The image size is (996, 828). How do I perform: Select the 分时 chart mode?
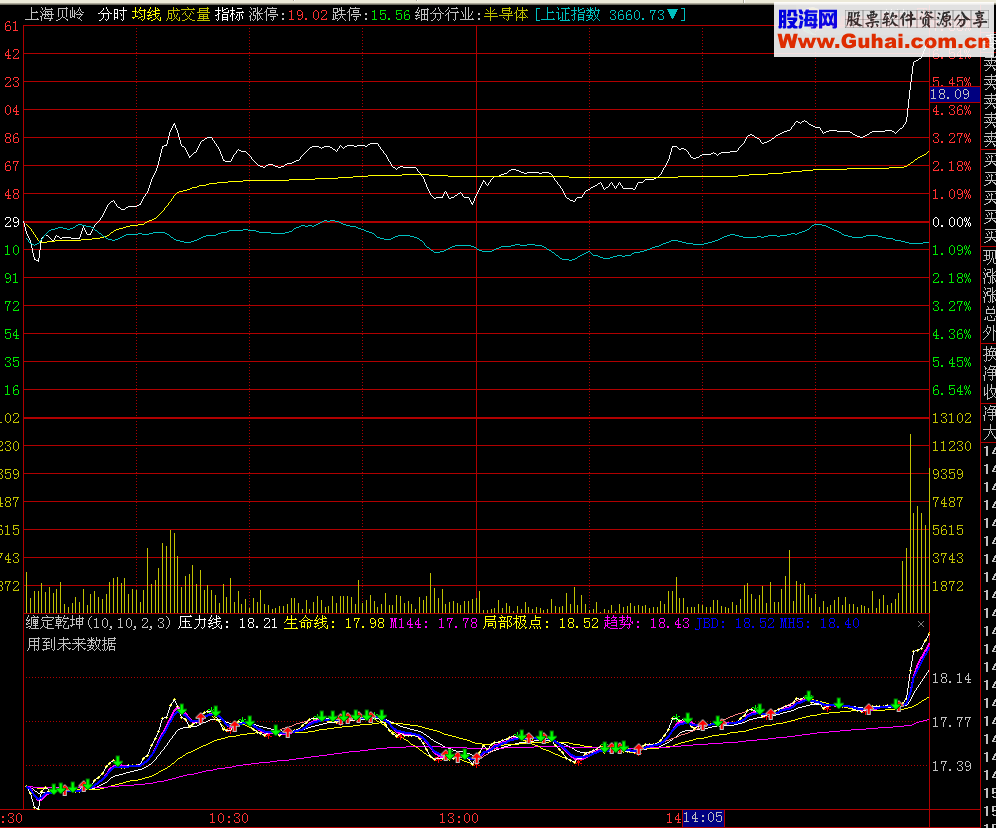click(x=113, y=15)
